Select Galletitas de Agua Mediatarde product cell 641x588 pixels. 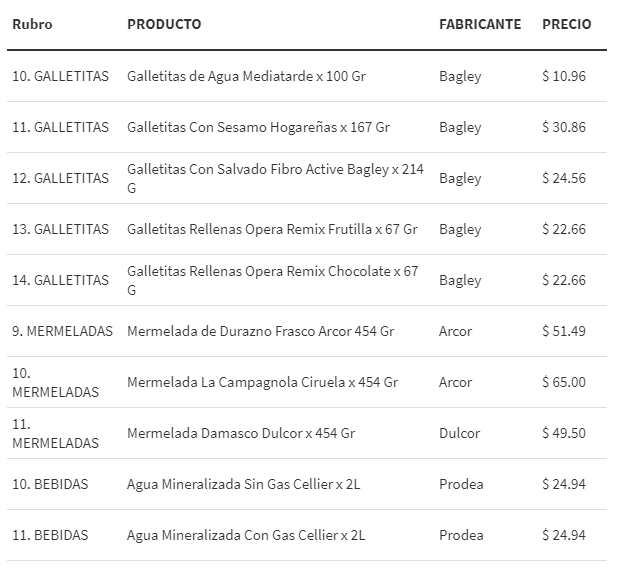tap(246, 76)
